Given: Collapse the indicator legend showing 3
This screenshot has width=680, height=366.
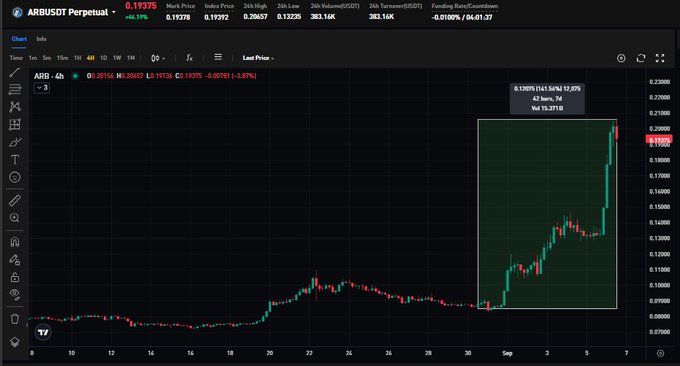Looking at the screenshot, I should [42, 88].
